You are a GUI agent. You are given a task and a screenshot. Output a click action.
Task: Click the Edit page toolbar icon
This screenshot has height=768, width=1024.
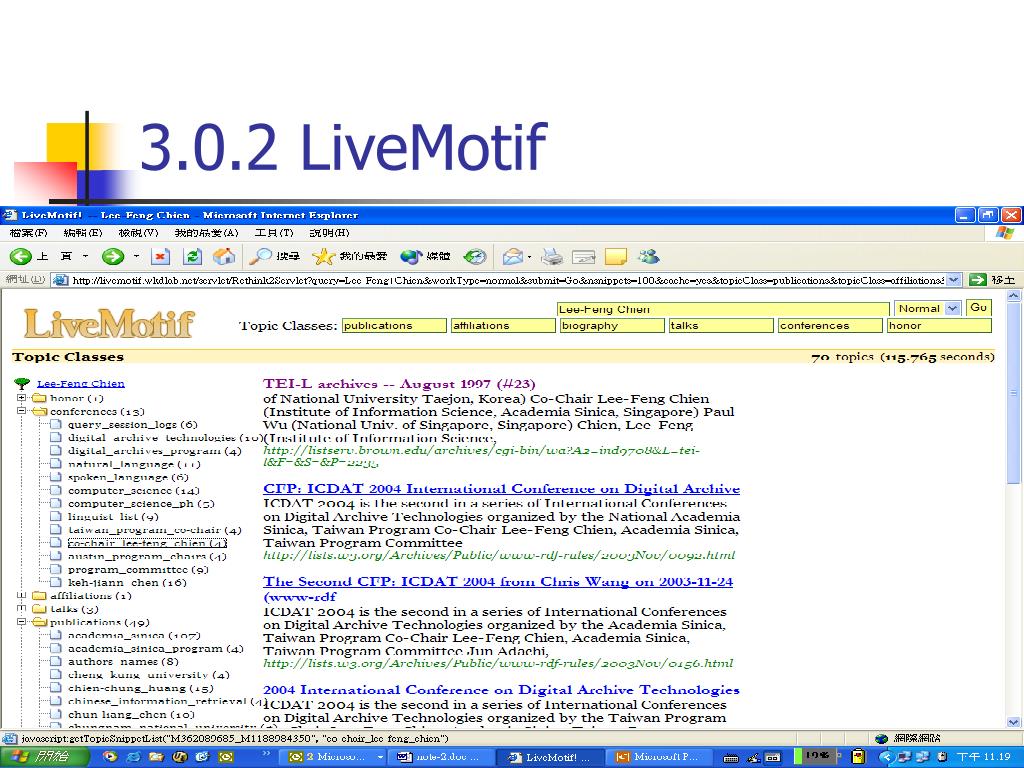point(583,257)
